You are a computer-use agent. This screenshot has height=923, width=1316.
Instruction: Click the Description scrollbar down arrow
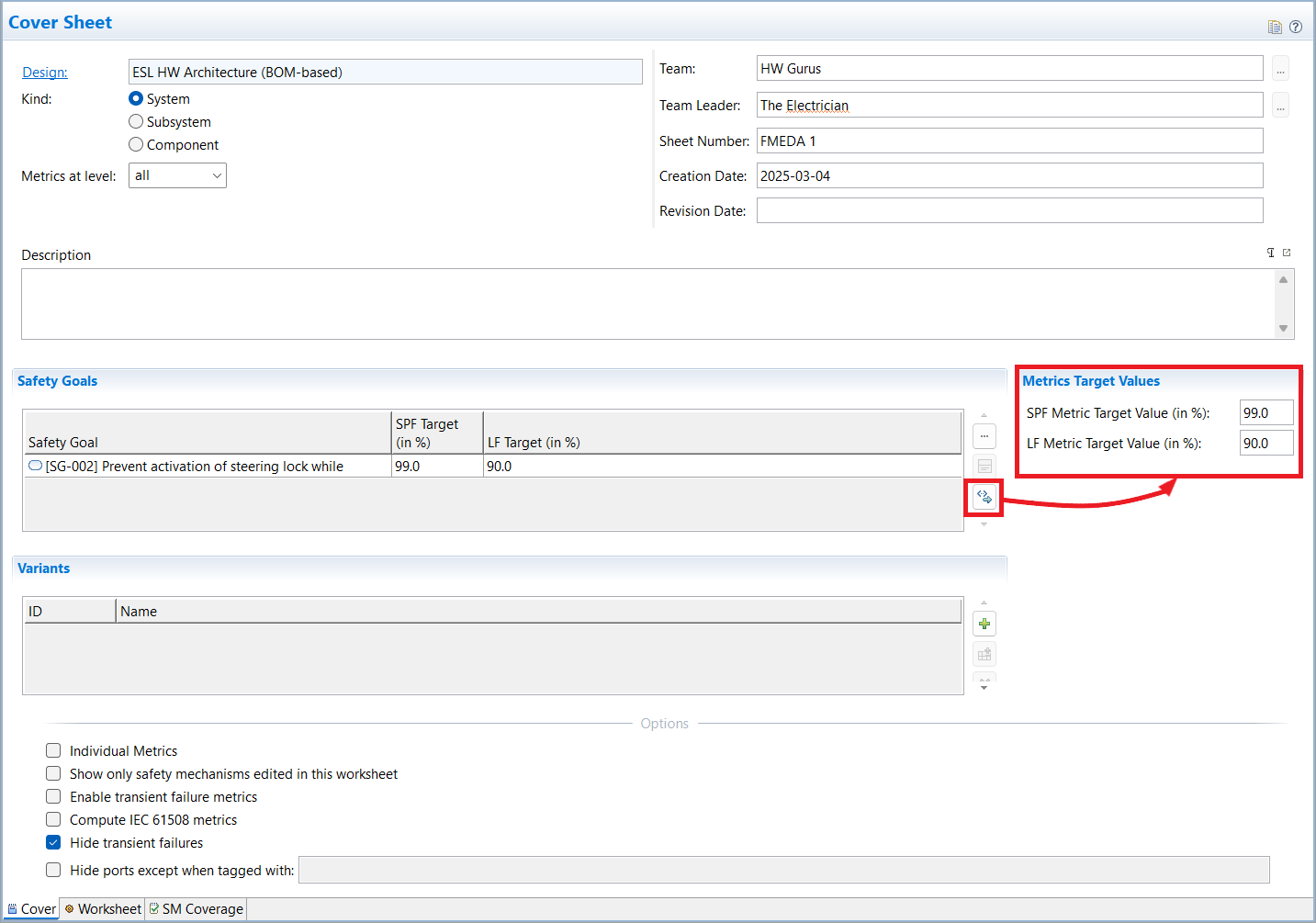(1283, 329)
